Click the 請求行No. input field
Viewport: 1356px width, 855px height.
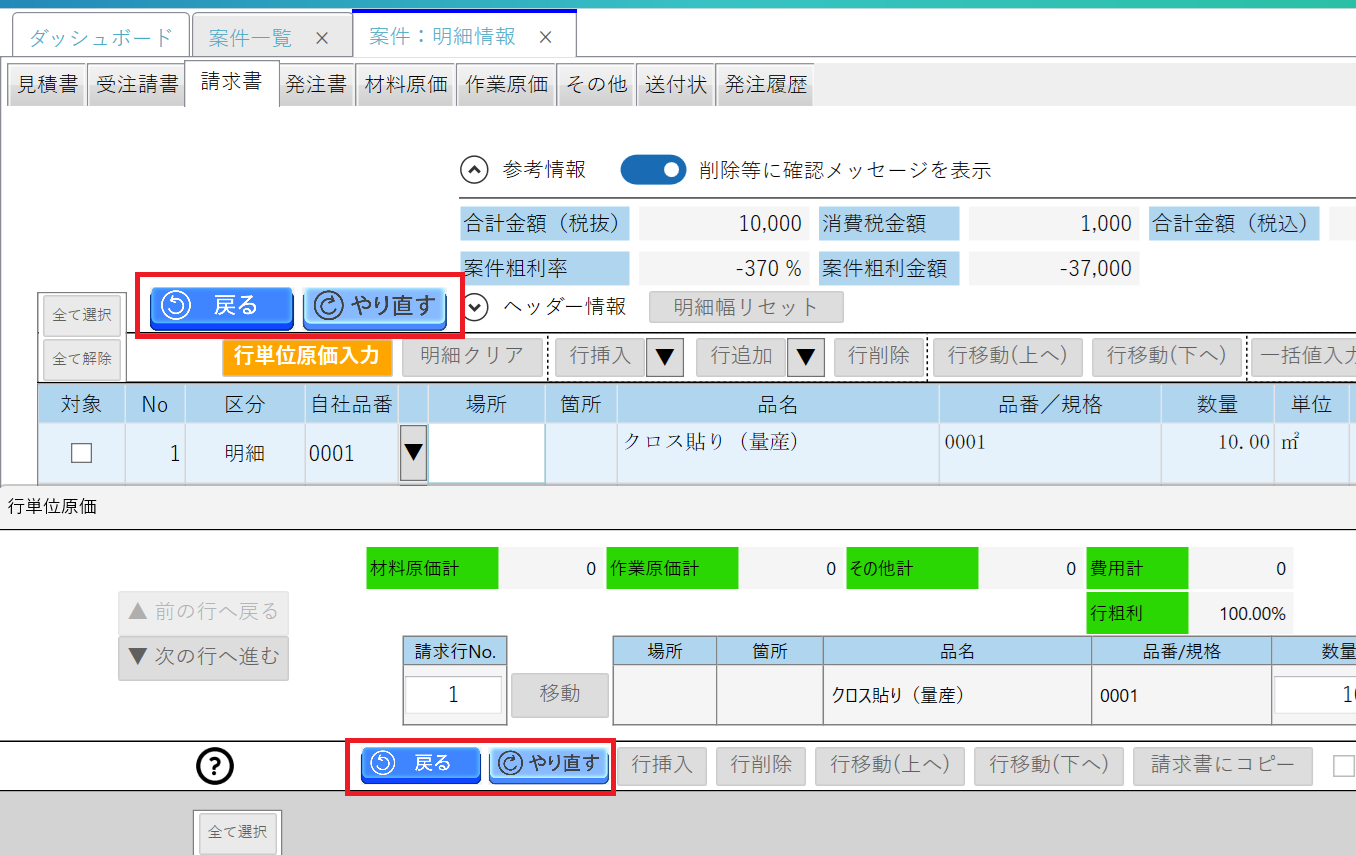pyautogui.click(x=453, y=694)
